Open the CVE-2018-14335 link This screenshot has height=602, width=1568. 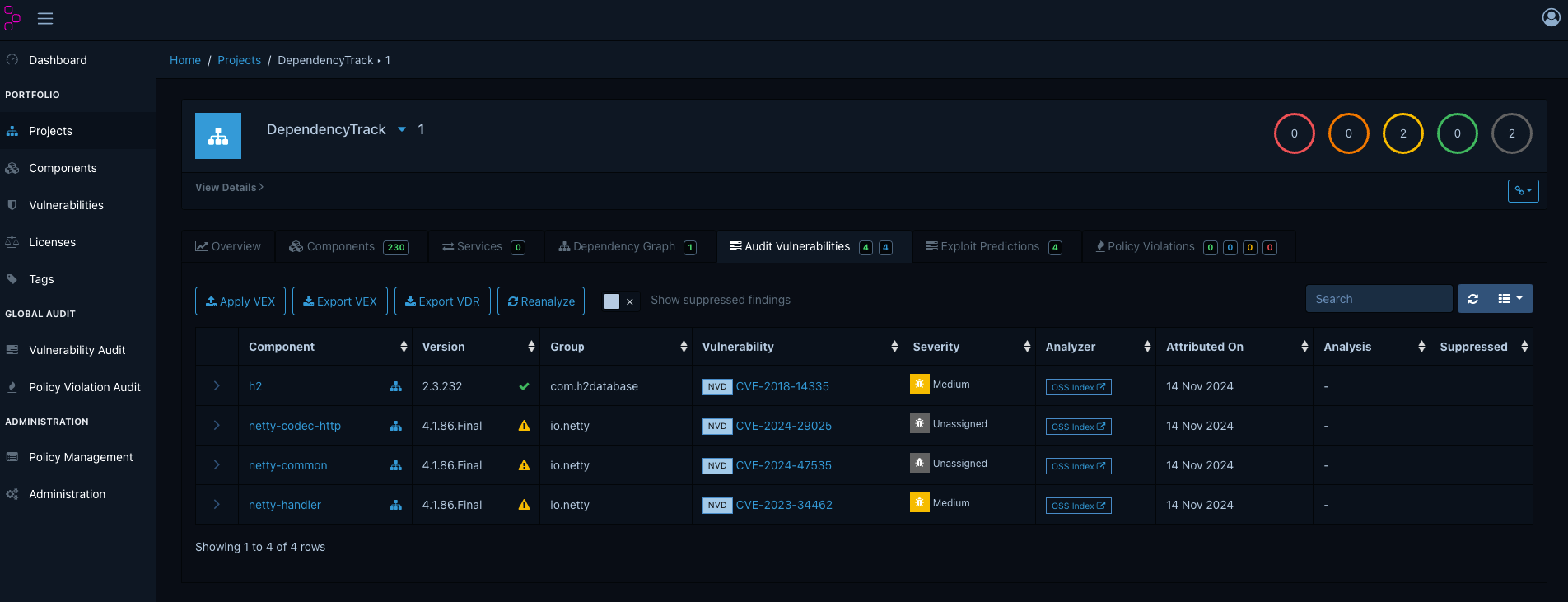pos(782,386)
